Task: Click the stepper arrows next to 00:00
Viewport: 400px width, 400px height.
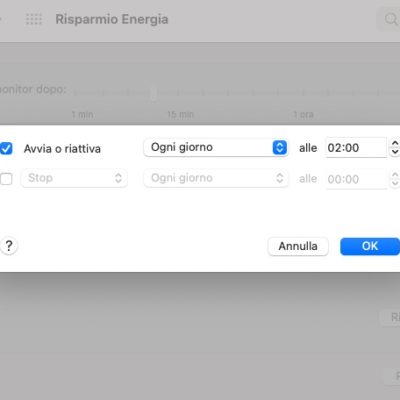Action: coord(395,179)
